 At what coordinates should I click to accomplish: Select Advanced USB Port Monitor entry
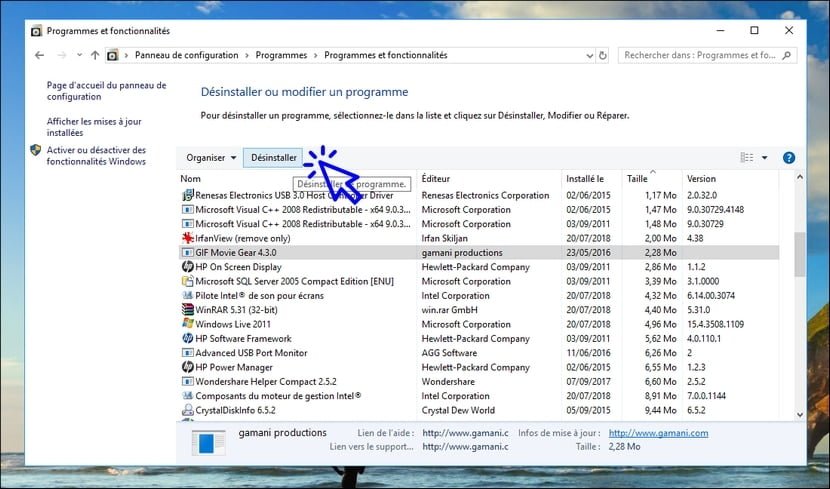(x=480, y=352)
